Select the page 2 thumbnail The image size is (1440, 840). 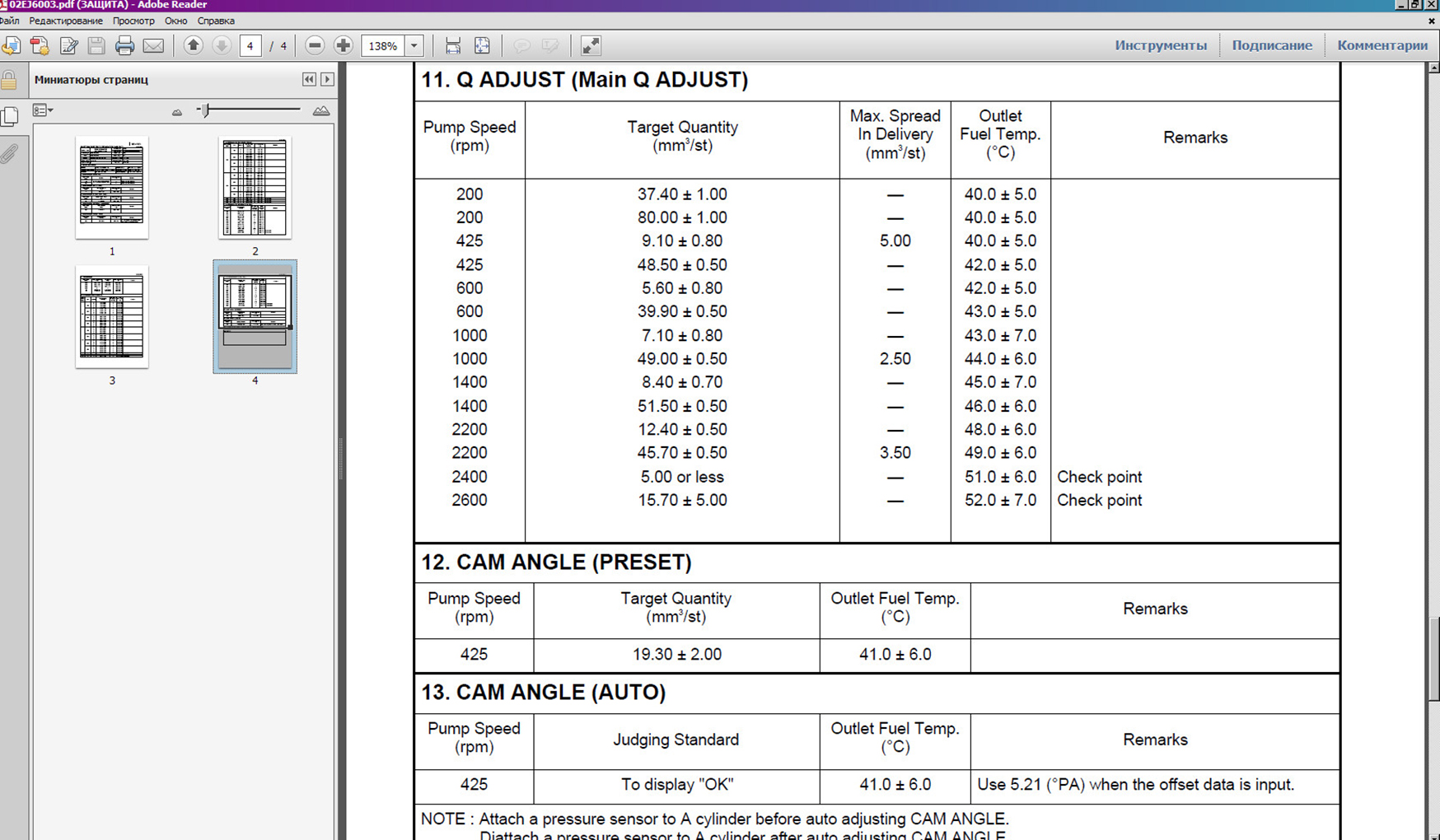coord(255,188)
